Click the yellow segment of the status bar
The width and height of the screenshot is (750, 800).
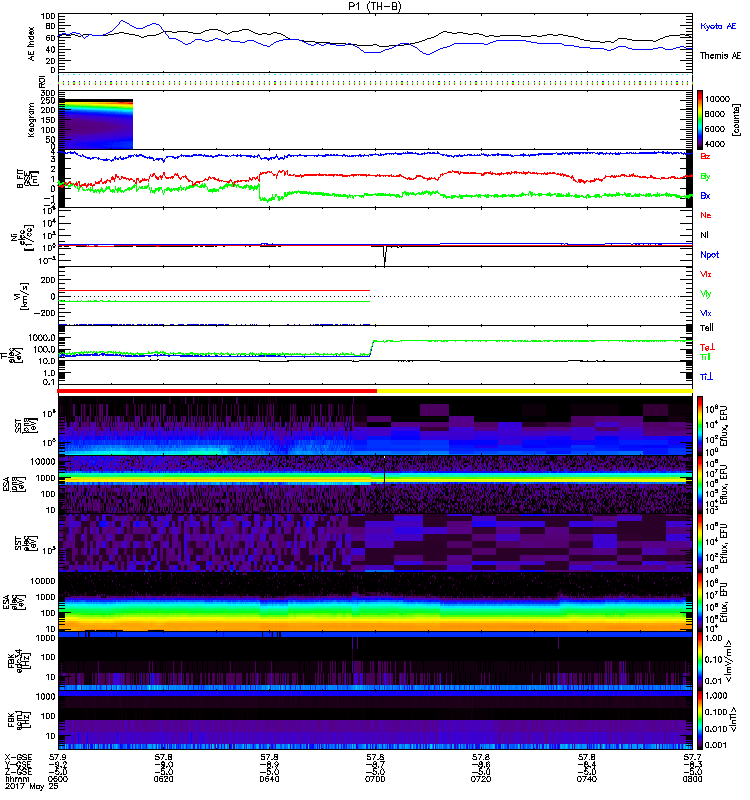coord(534,391)
